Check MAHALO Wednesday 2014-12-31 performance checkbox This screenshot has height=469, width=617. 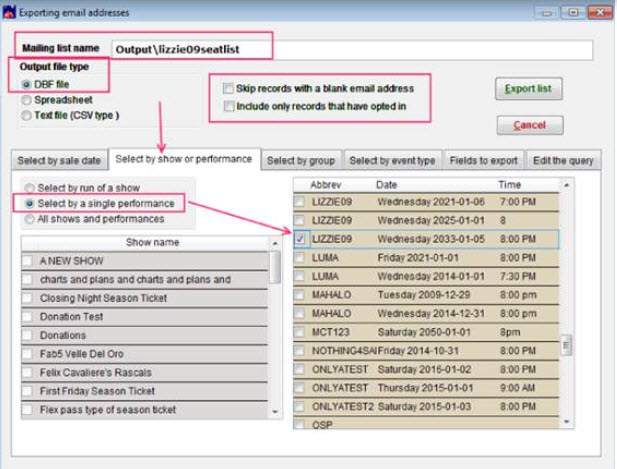coord(300,314)
